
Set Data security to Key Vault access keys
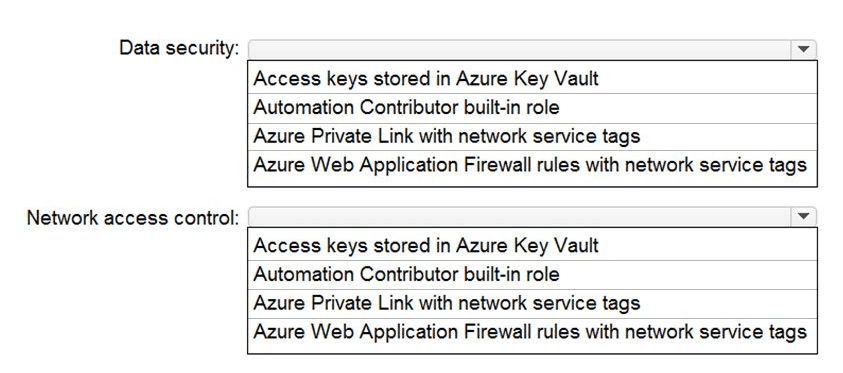coord(532,78)
